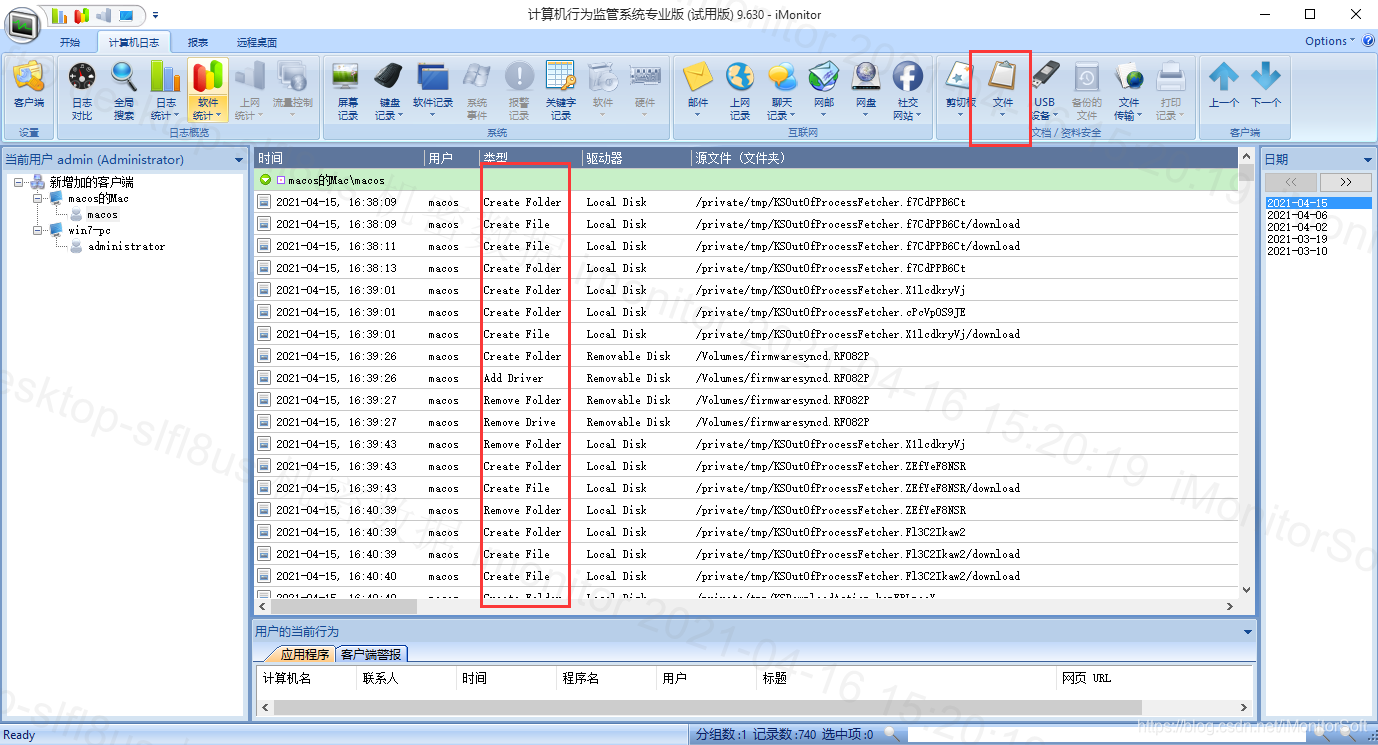The height and width of the screenshot is (745, 1378).
Task: Open 聊天记录 chat records
Action: 782,90
